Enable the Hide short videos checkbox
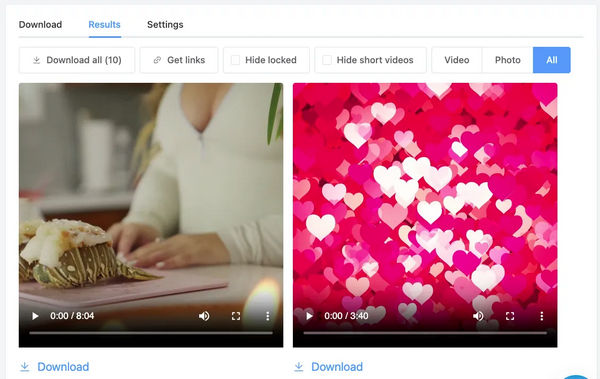Viewport: 600px width, 379px height. click(x=327, y=60)
